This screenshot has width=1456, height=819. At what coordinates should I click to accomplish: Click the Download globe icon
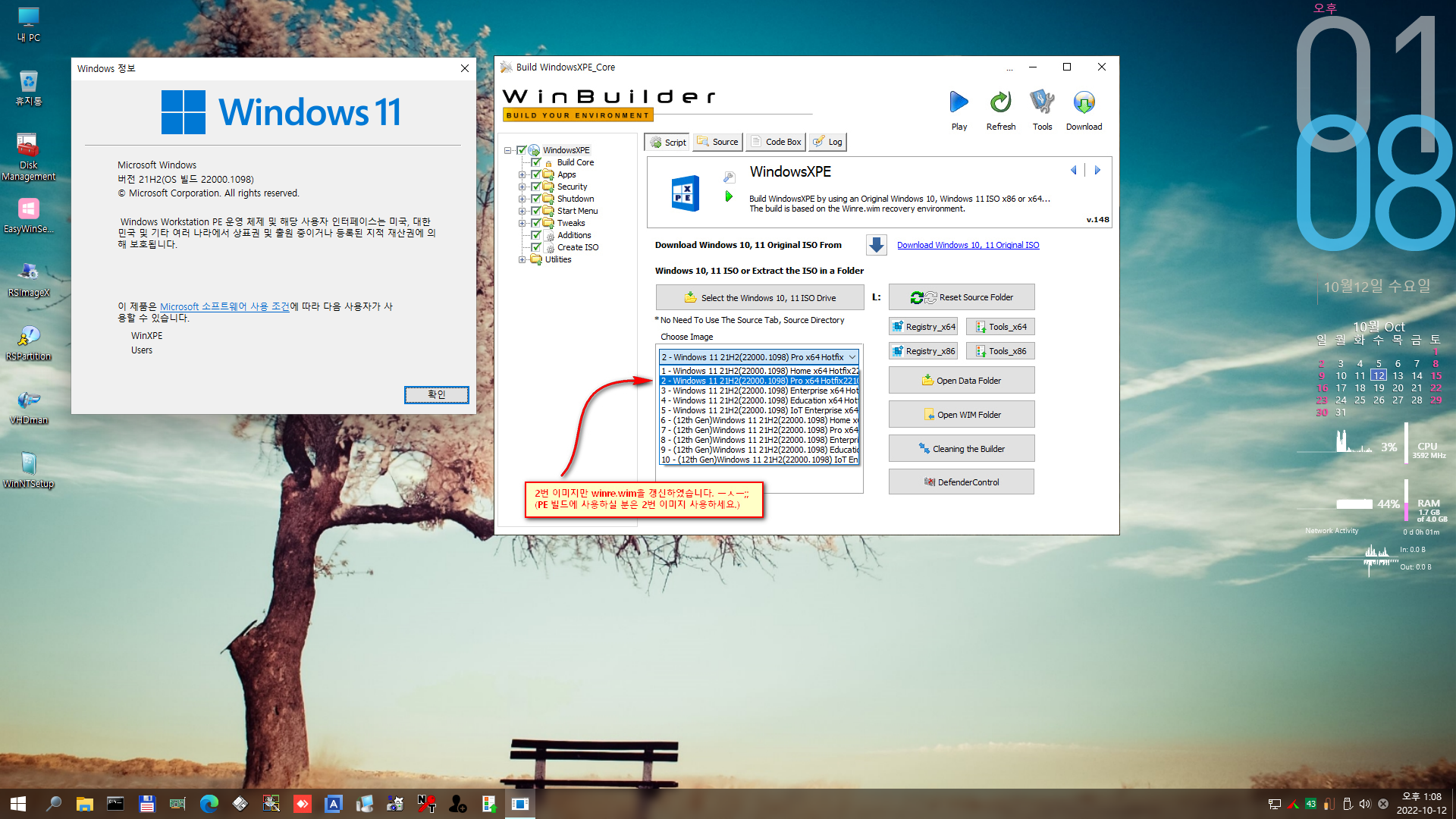1084,102
